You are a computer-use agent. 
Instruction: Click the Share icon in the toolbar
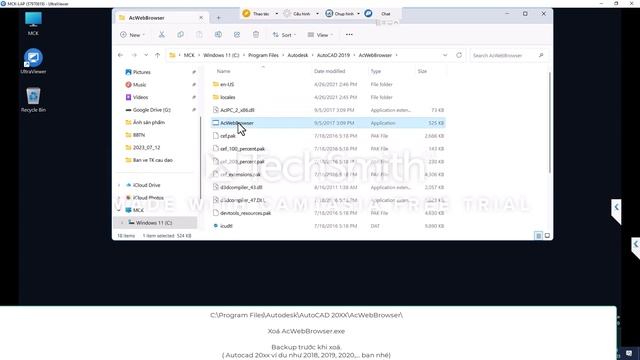point(237,35)
